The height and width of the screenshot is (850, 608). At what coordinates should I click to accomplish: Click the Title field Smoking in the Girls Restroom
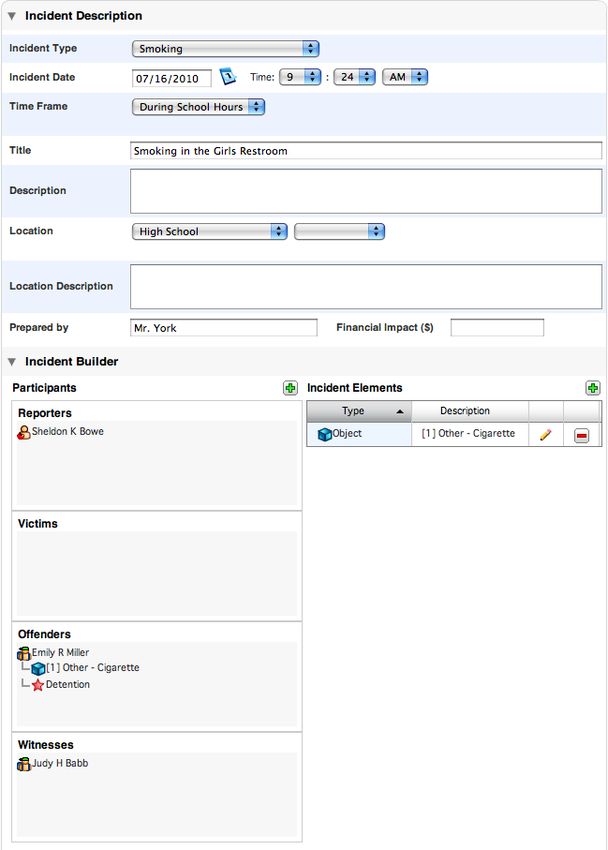pos(366,151)
